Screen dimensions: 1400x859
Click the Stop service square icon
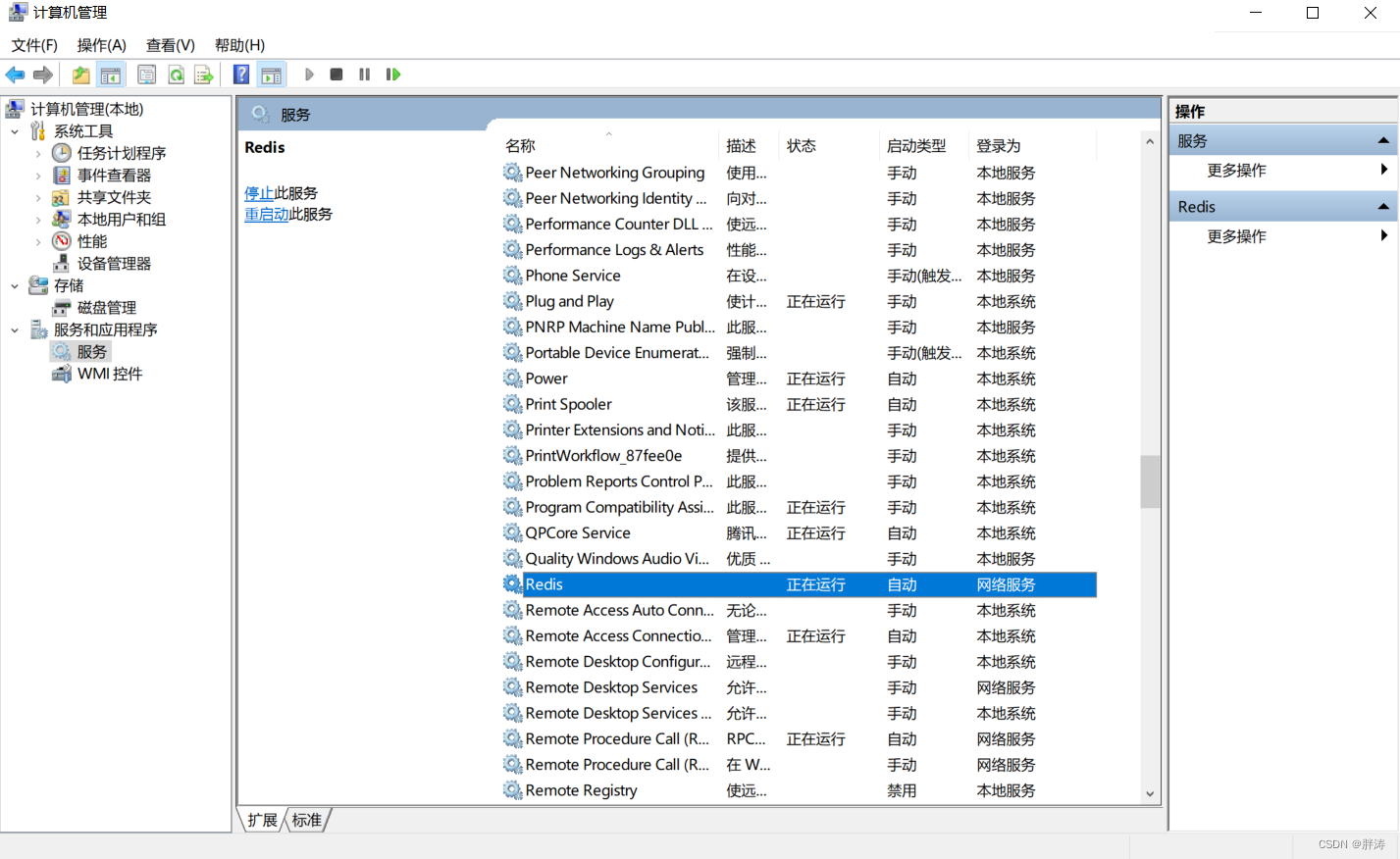click(x=337, y=75)
